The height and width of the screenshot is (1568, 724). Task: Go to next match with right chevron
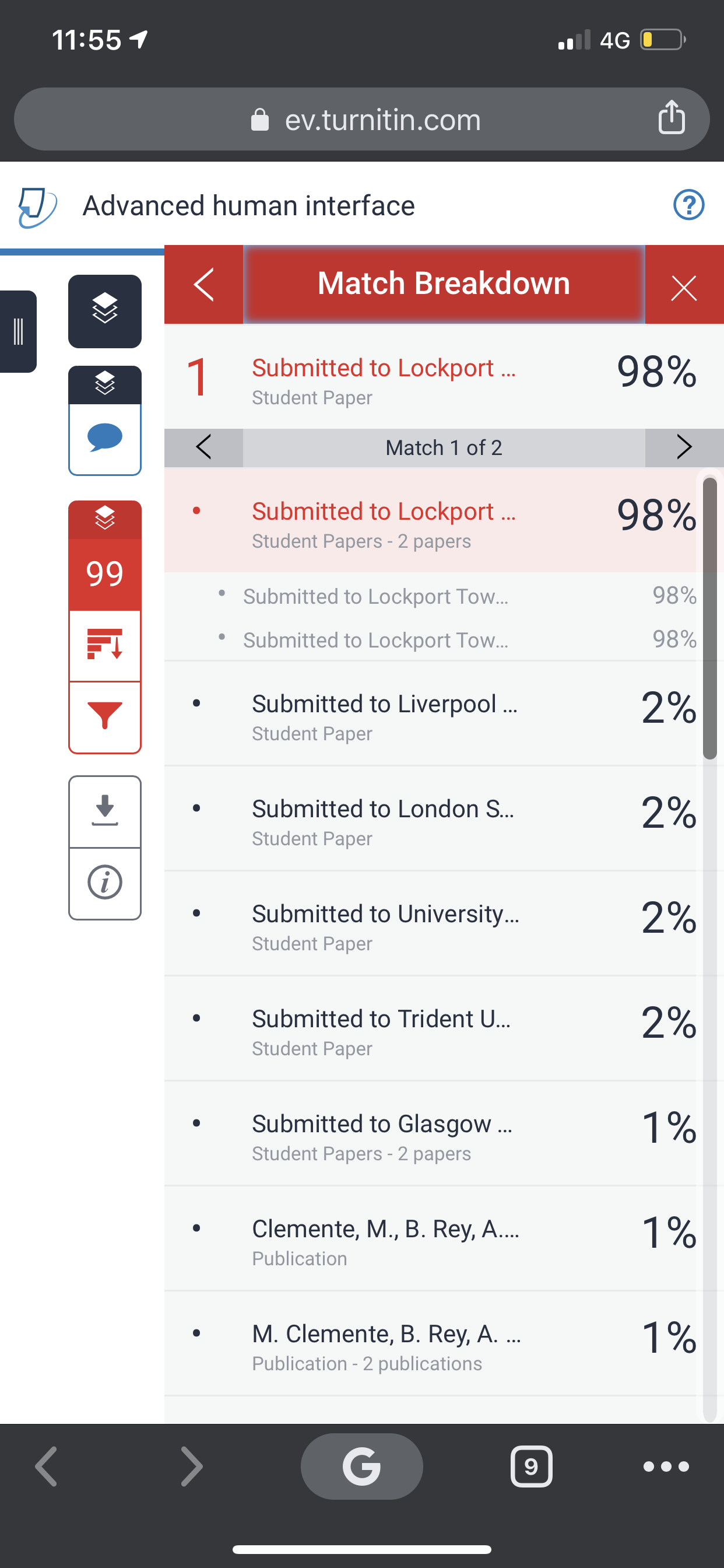pyautogui.click(x=684, y=447)
